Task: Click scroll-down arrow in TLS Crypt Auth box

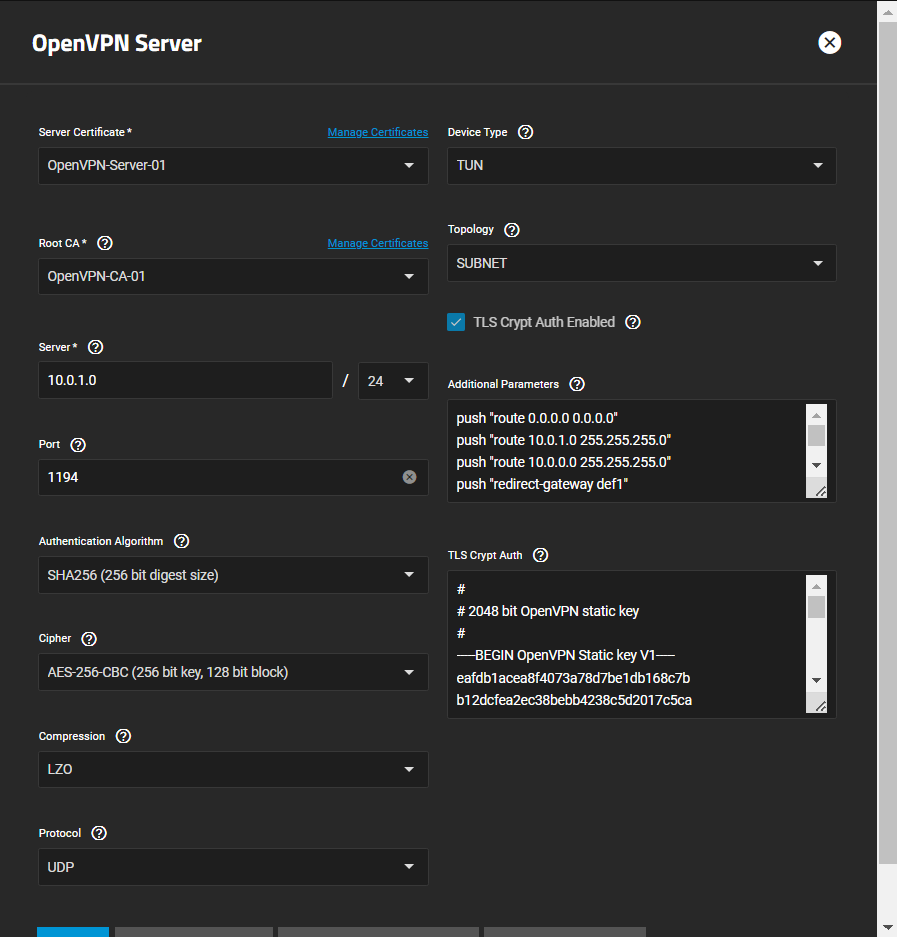Action: point(816,680)
